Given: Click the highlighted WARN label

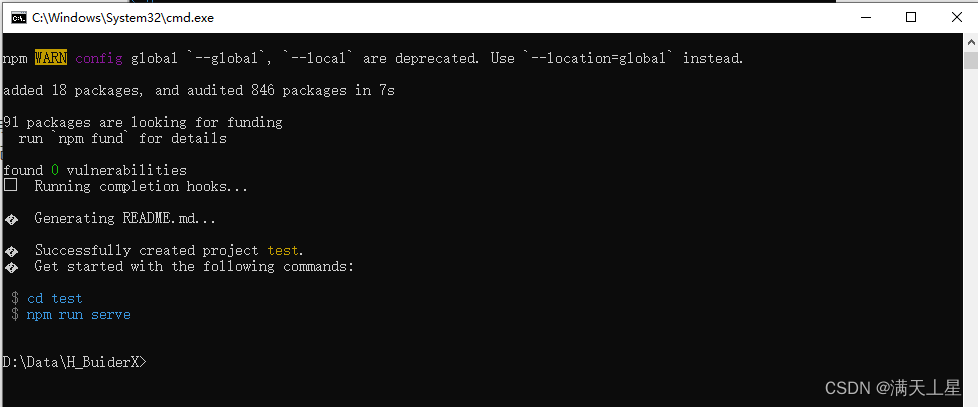Looking at the screenshot, I should pos(51,58).
